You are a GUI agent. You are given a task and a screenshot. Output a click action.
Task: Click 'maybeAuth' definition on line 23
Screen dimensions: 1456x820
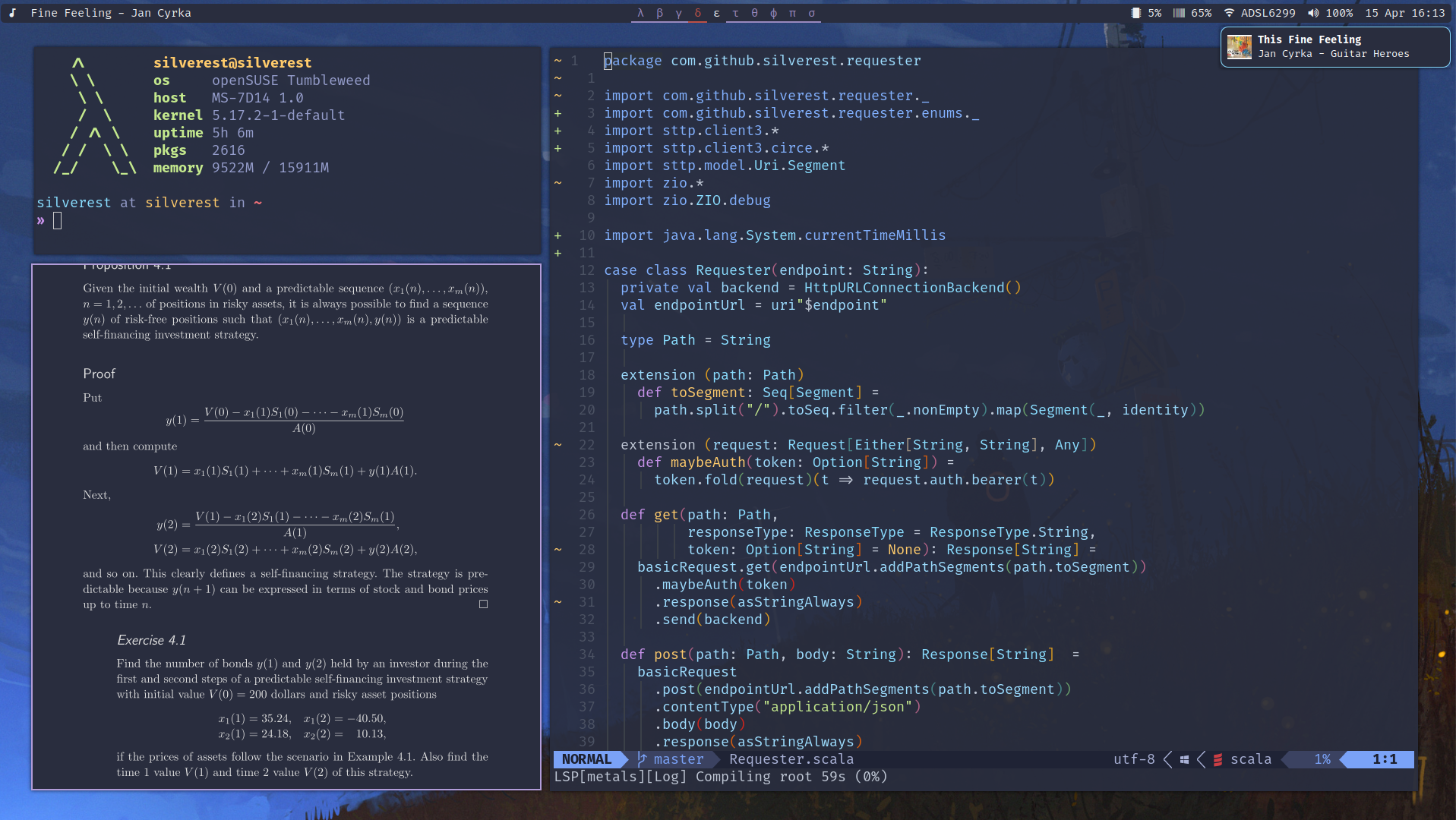pyautogui.click(x=708, y=462)
